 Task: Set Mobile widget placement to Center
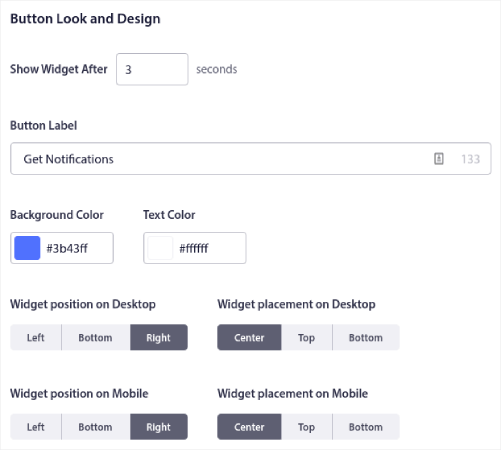click(249, 427)
